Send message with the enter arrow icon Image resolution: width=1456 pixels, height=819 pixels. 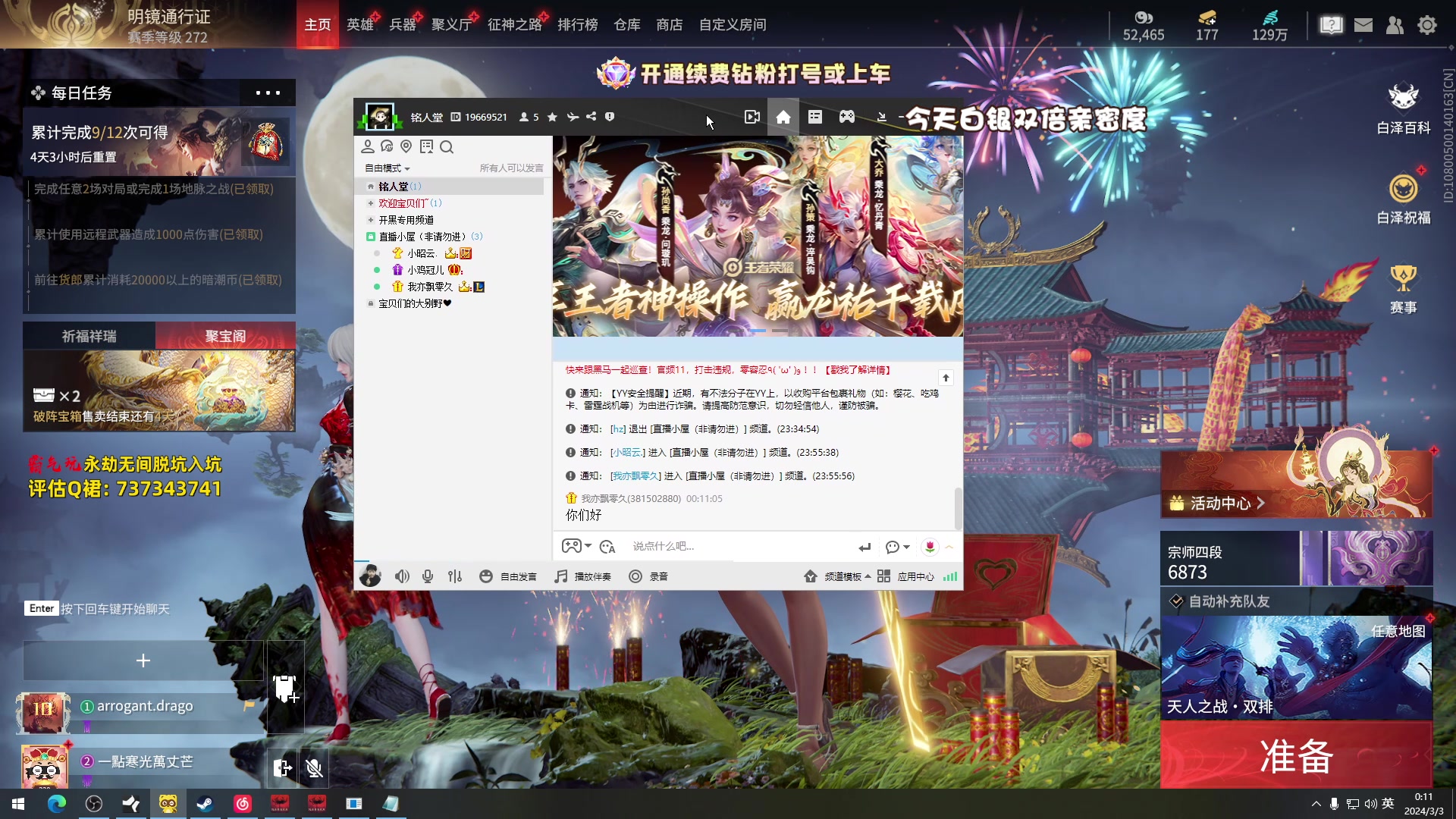click(864, 547)
